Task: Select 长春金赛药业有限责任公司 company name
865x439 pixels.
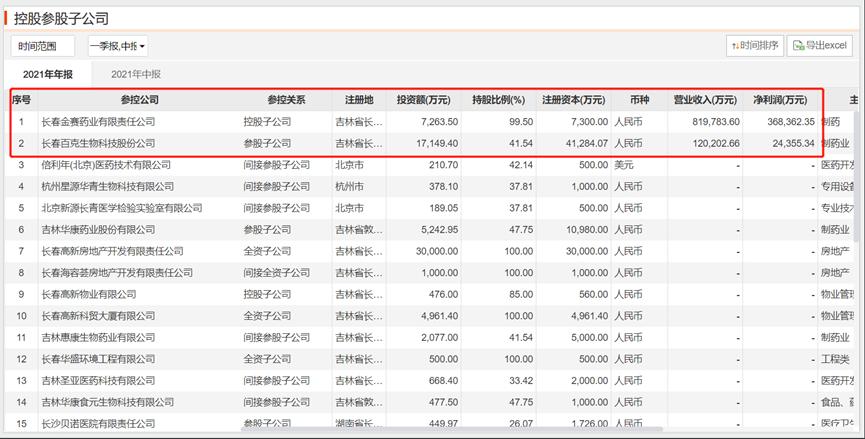Action: (98, 122)
